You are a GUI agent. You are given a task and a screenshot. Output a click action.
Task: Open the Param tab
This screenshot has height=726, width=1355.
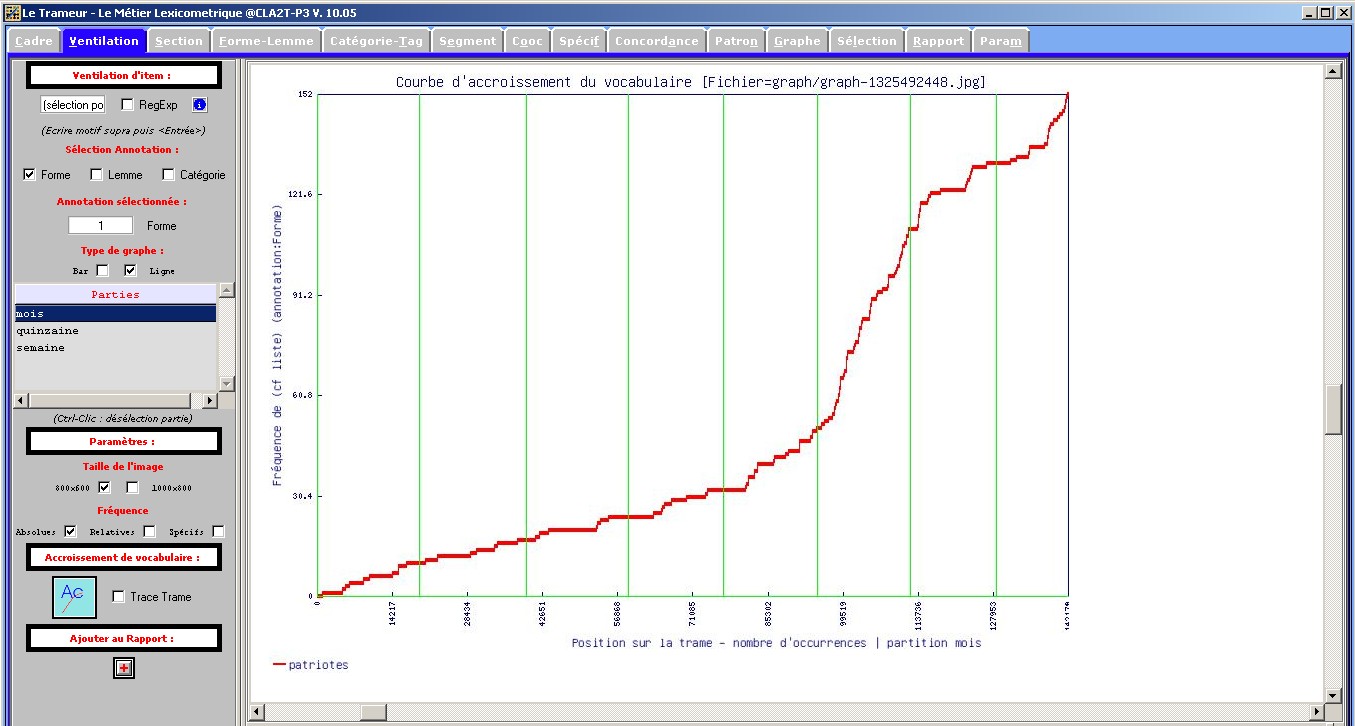click(x=1001, y=40)
